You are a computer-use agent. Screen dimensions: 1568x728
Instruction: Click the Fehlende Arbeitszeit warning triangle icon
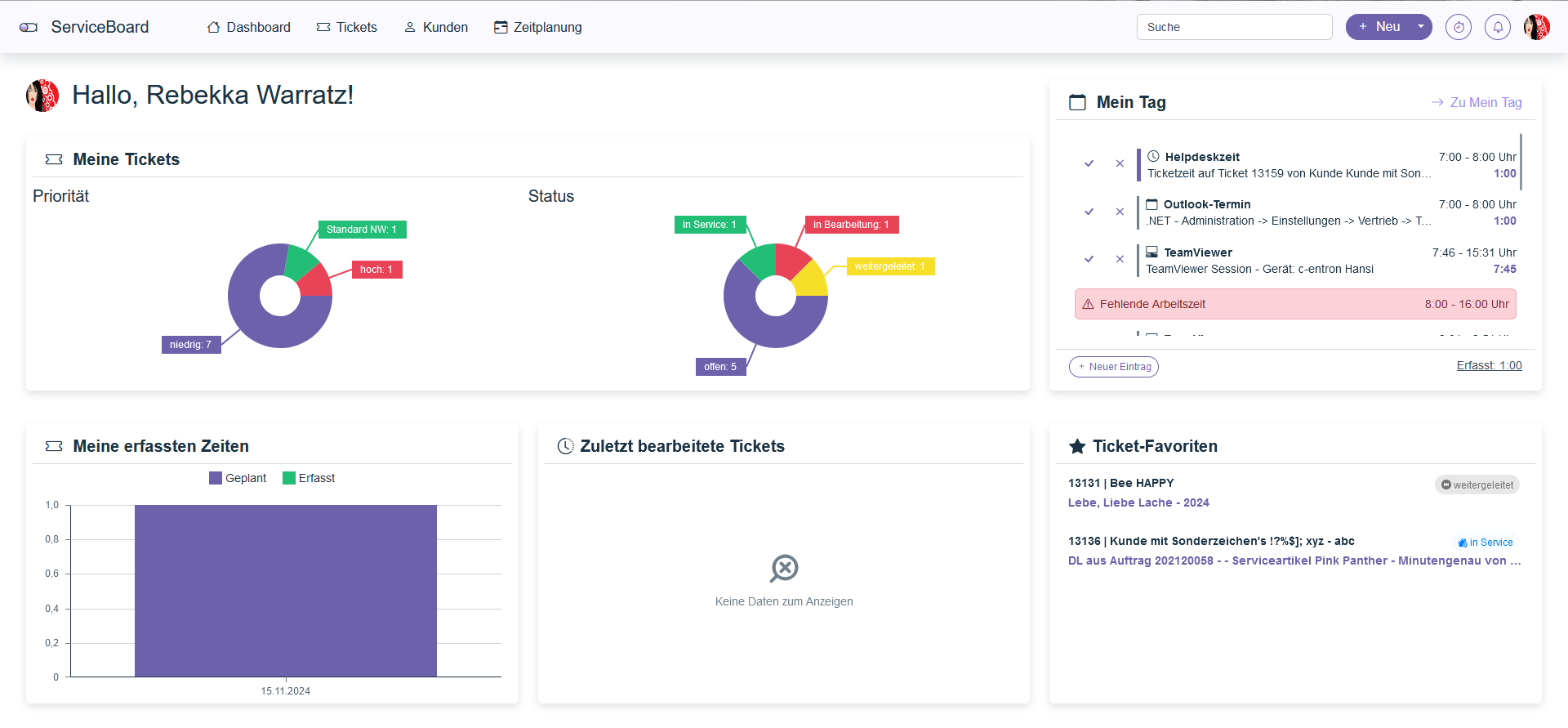point(1088,304)
